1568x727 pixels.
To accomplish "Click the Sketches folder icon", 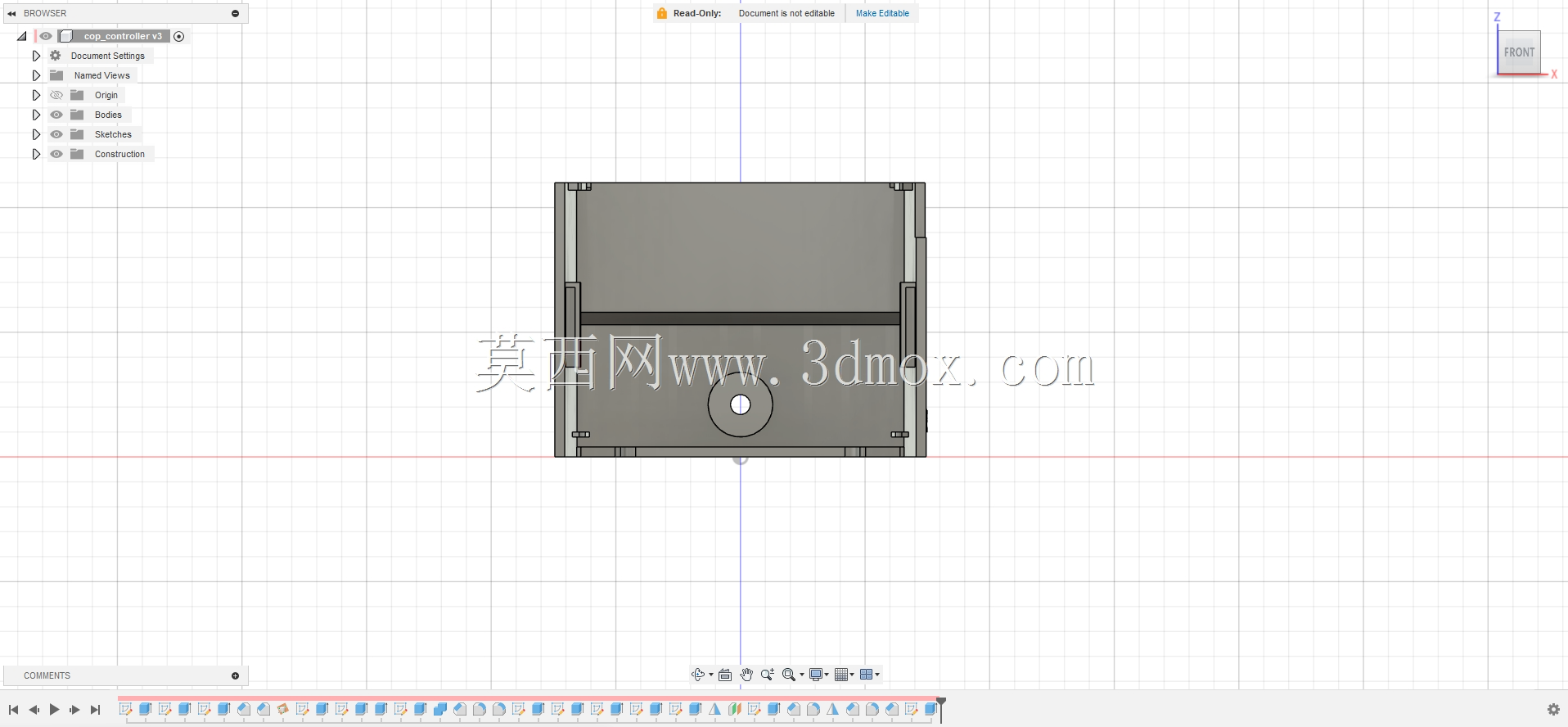I will tap(77, 134).
